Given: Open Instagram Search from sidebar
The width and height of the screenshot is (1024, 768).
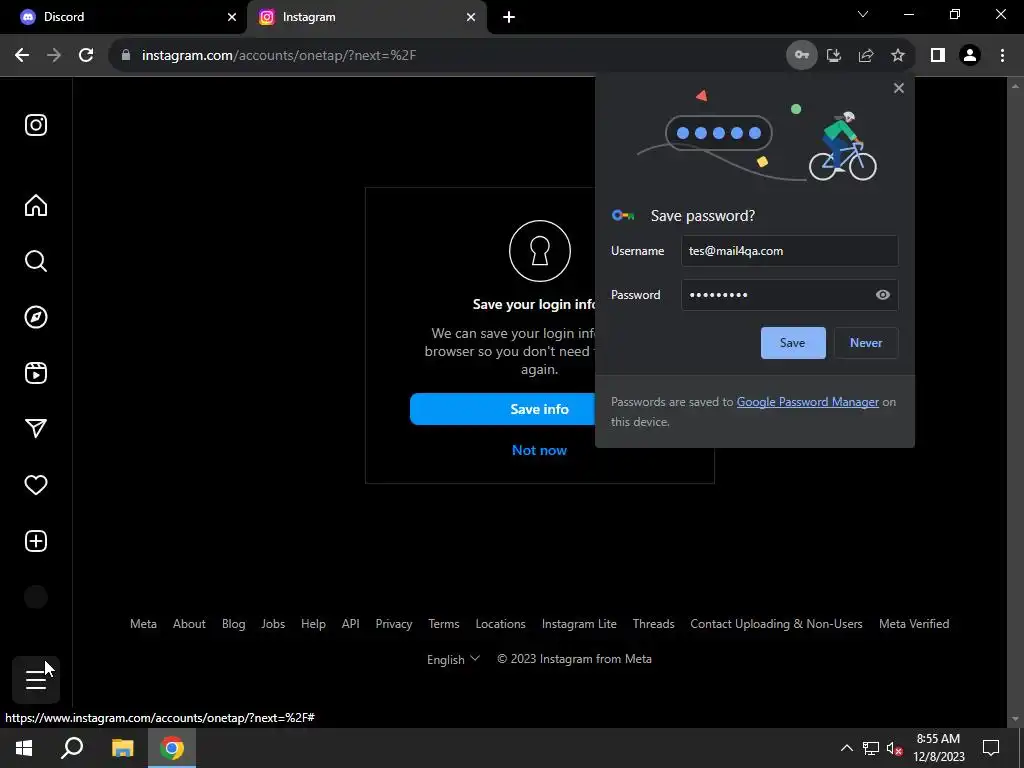Looking at the screenshot, I should click(36, 261).
